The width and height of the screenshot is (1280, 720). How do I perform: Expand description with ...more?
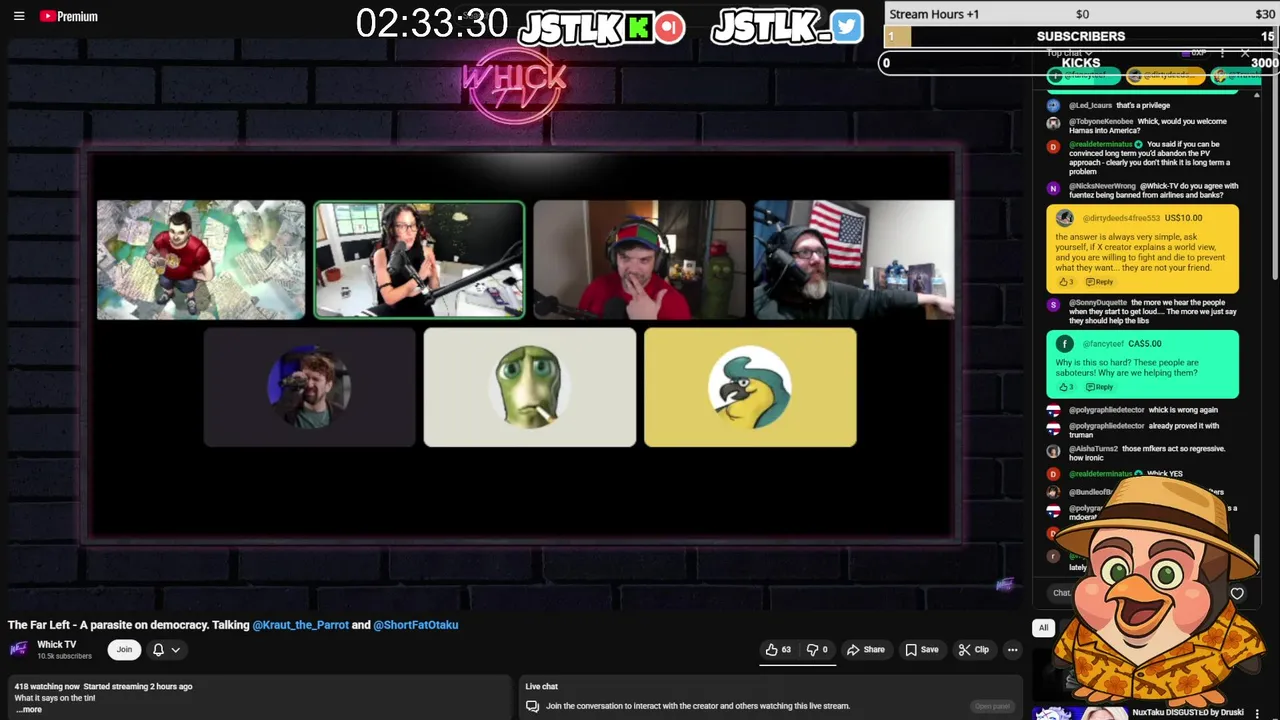(29, 709)
